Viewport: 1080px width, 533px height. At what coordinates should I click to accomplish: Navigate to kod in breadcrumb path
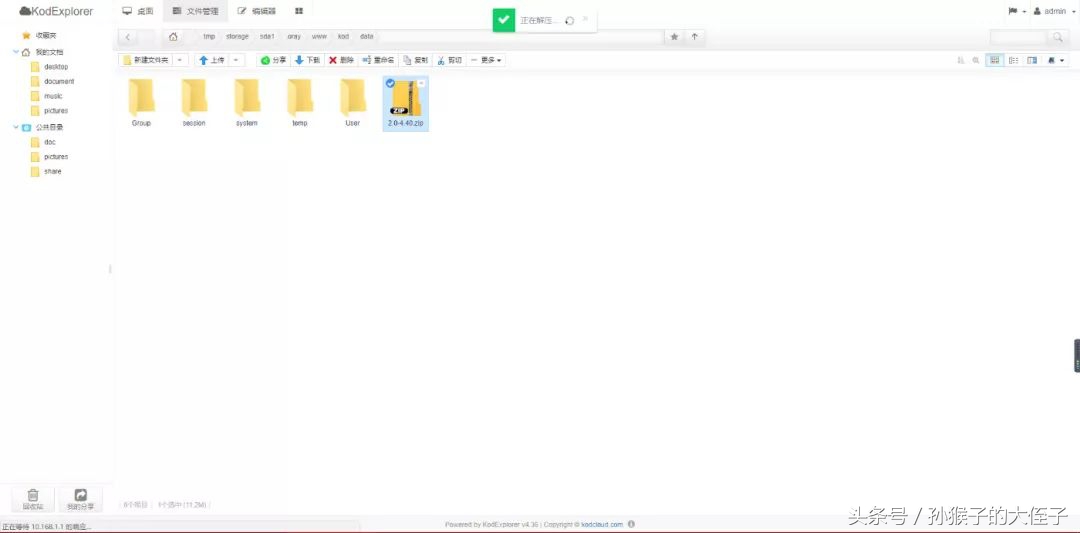click(343, 36)
